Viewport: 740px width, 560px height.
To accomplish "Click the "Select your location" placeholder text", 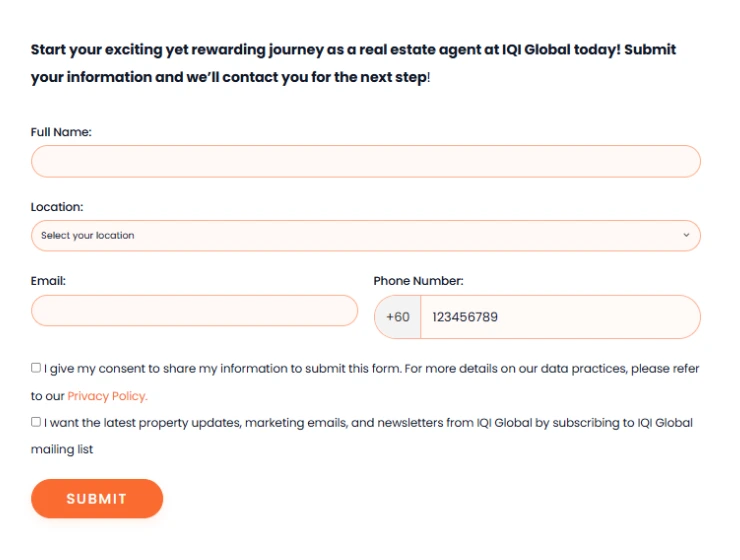I will pyautogui.click(x=88, y=236).
